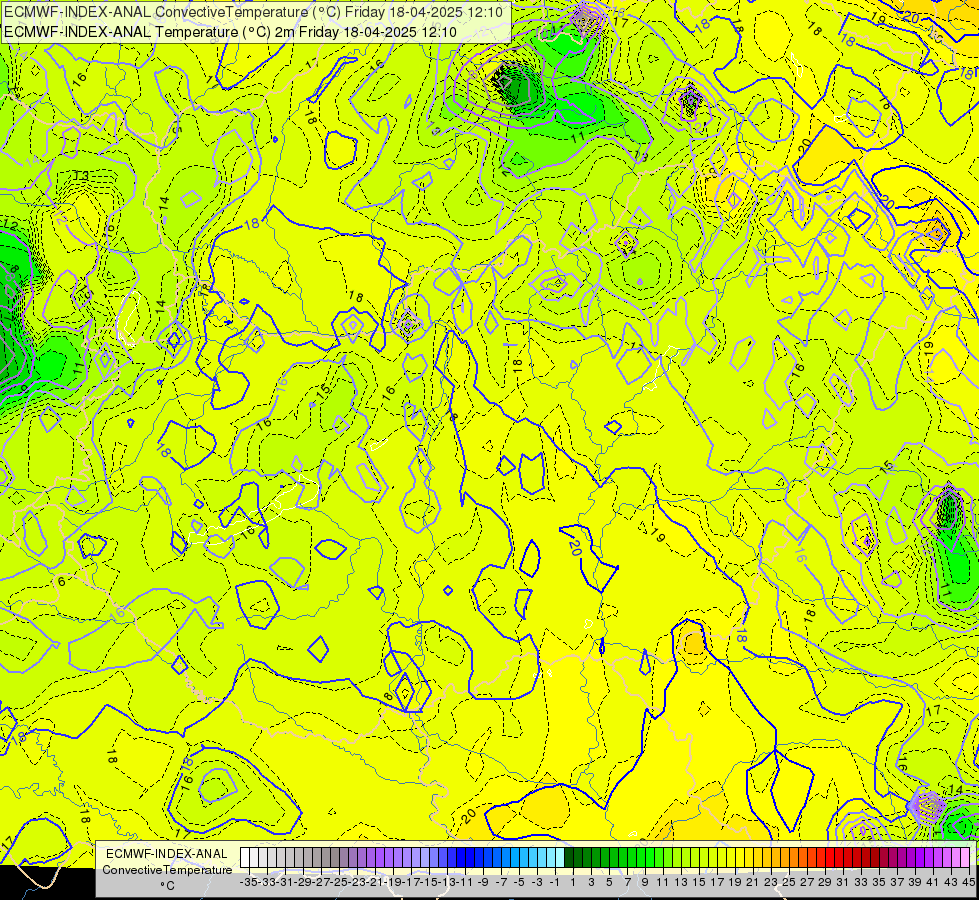Viewport: 979px width, 900px height.
Task: Pick the light cyan swatch above legend value -1
Action: [x=551, y=858]
